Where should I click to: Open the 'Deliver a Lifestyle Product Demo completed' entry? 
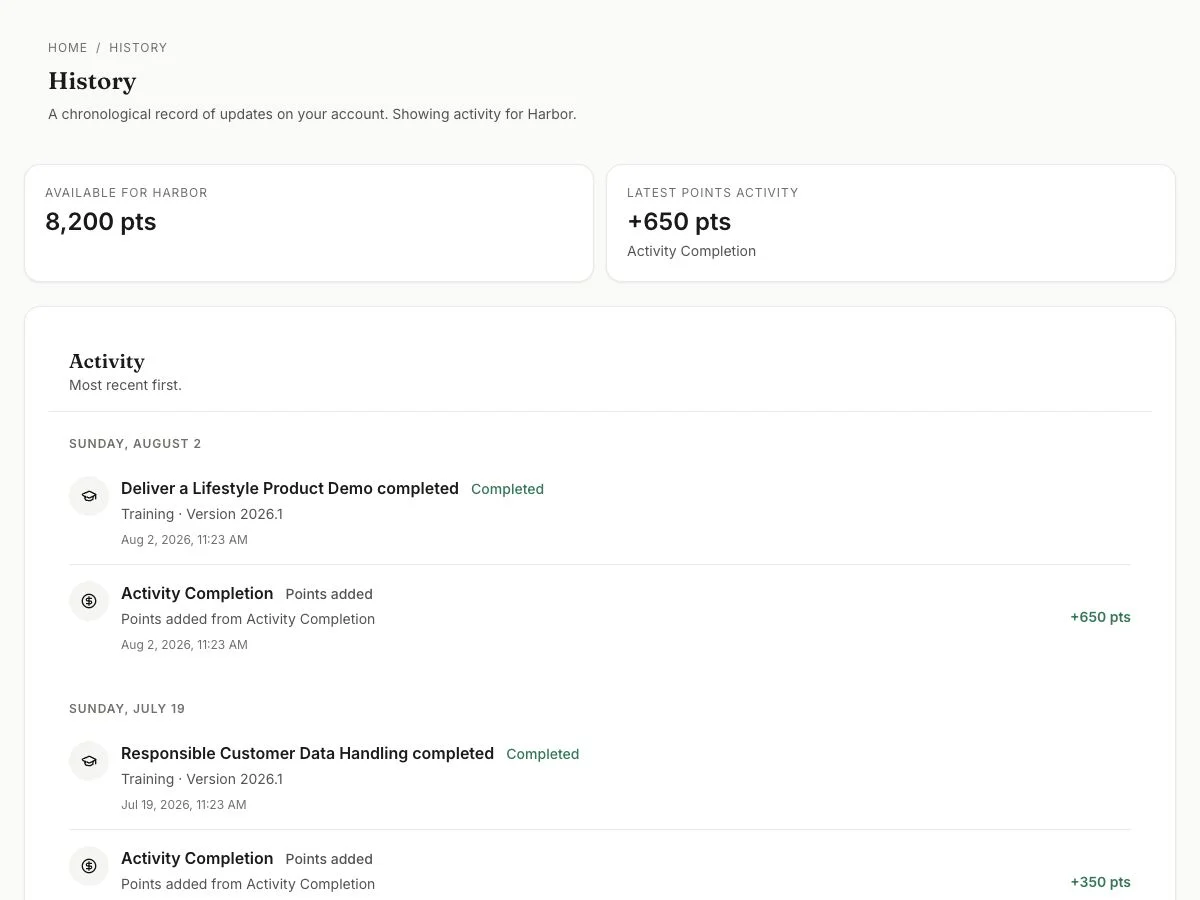click(290, 488)
